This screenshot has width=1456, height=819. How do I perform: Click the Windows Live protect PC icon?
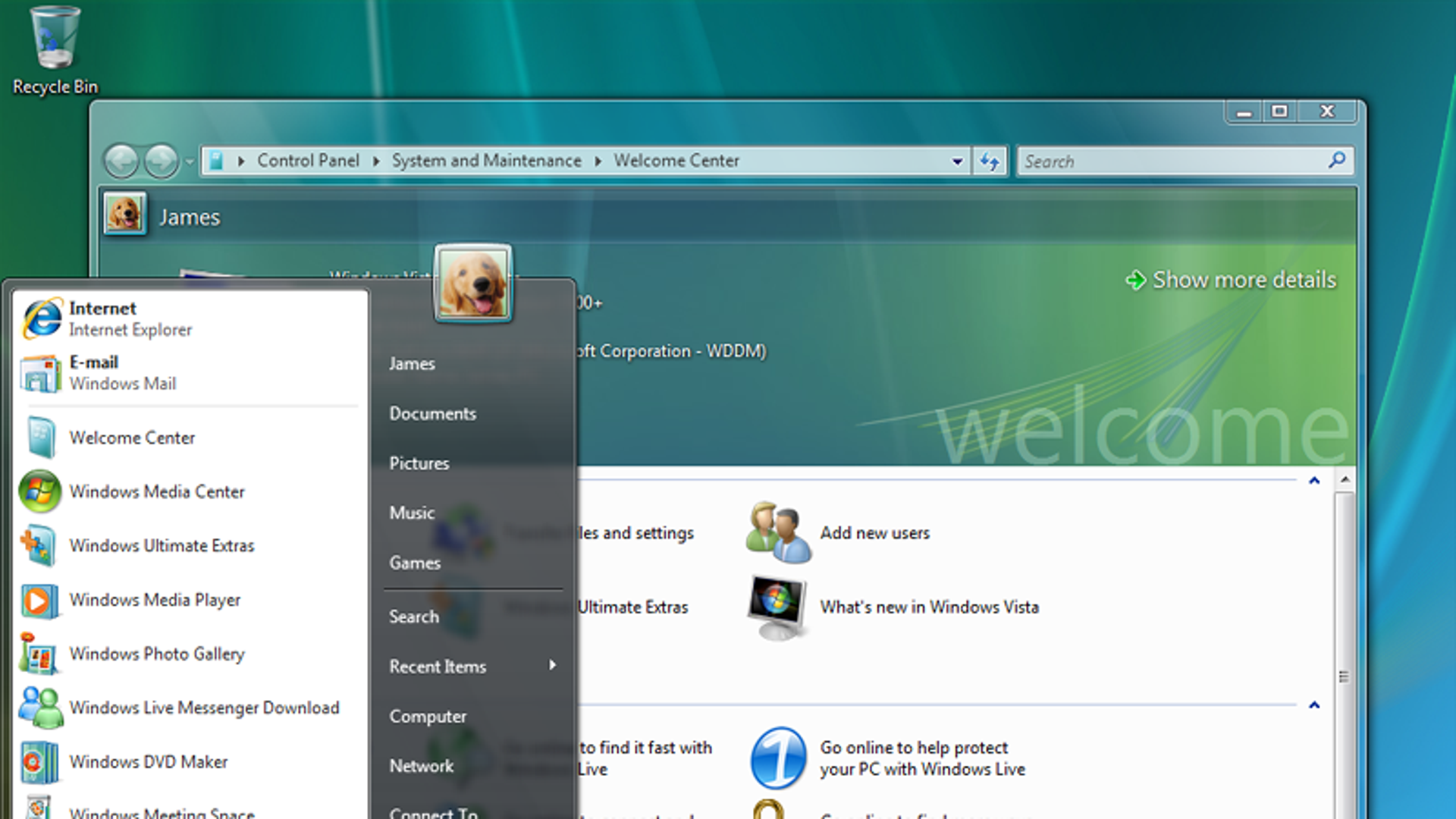coord(778,758)
